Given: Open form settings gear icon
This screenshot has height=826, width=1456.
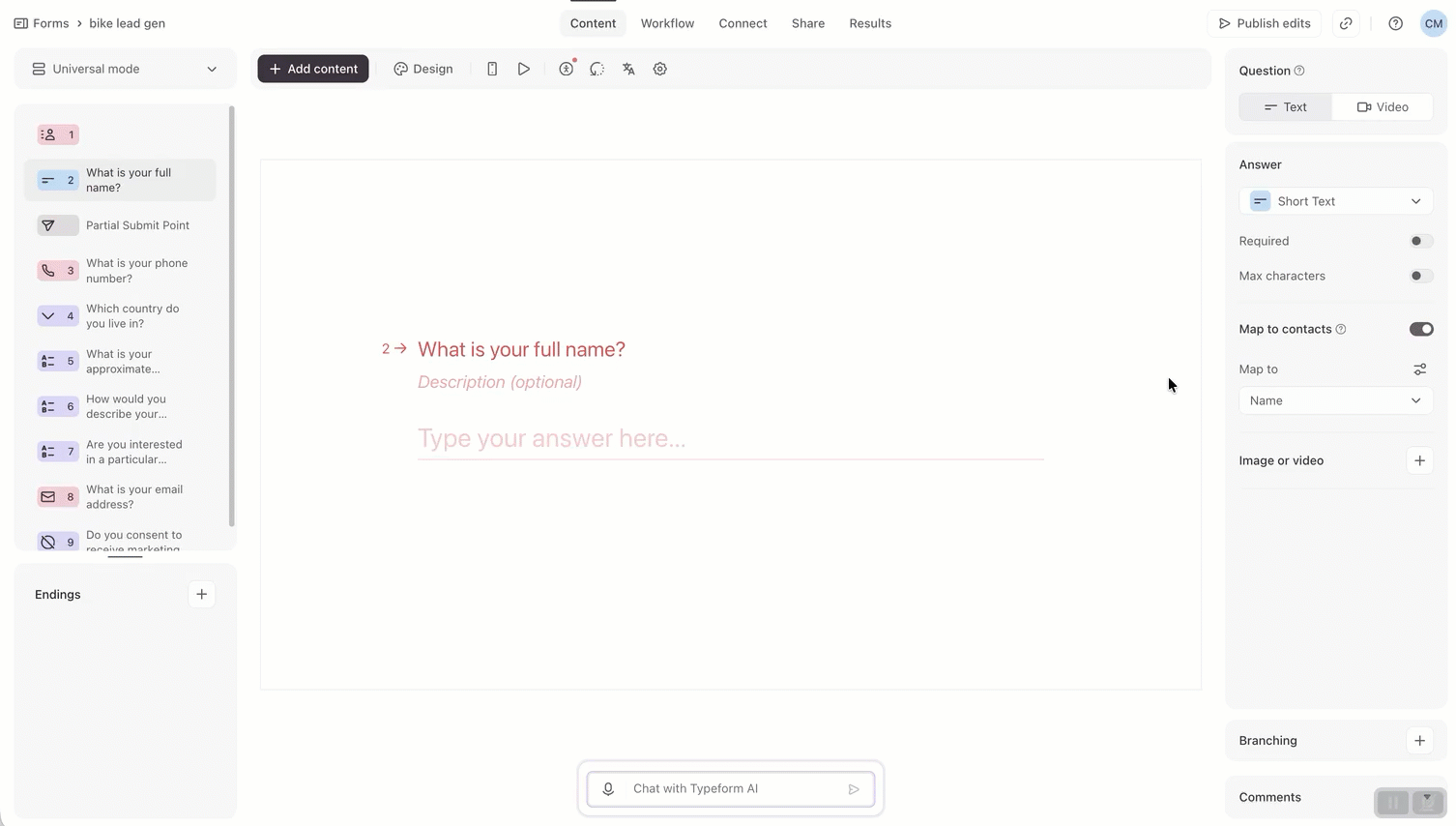Looking at the screenshot, I should (660, 69).
